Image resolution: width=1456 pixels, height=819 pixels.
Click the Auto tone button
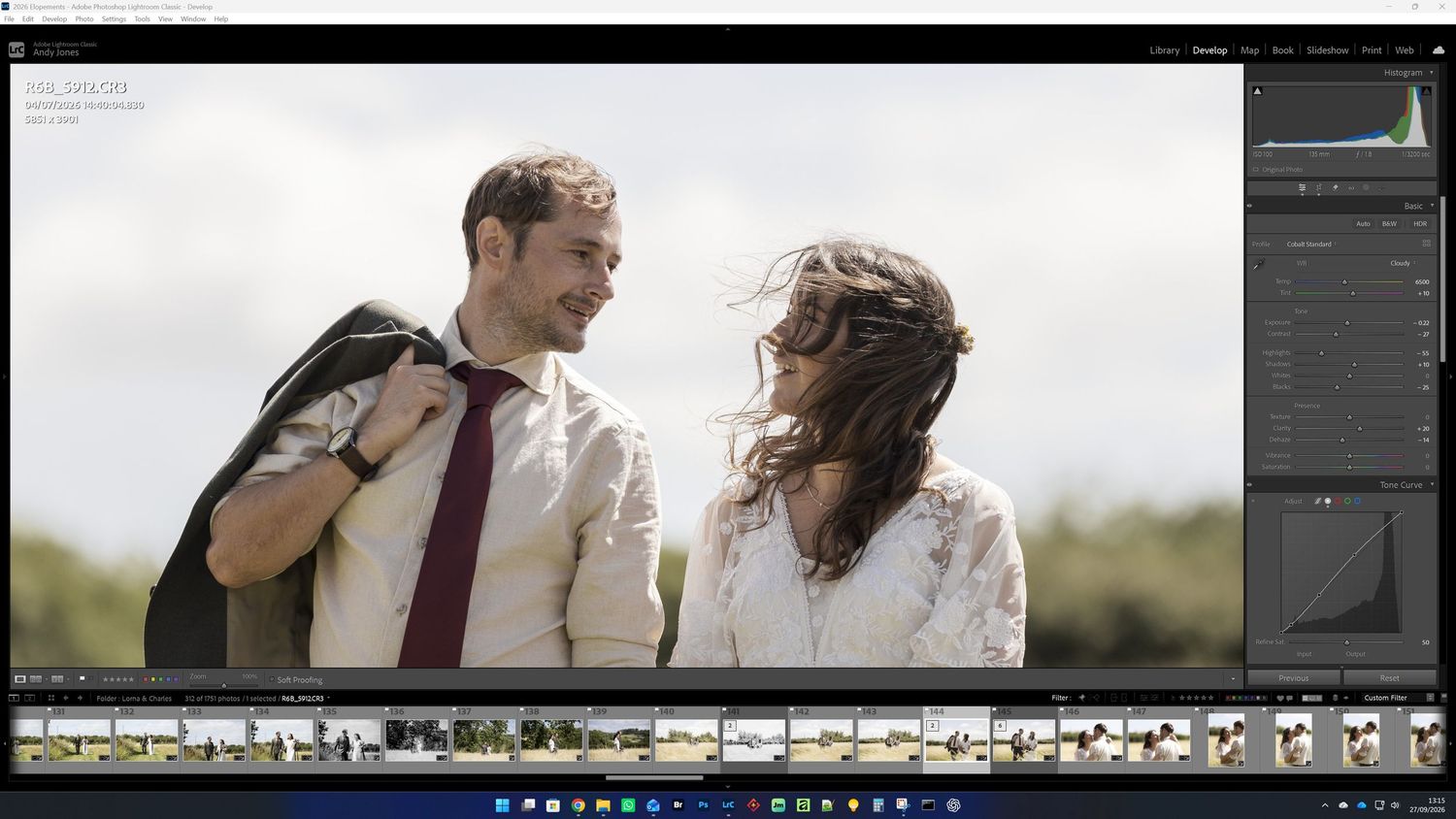pyautogui.click(x=1363, y=223)
